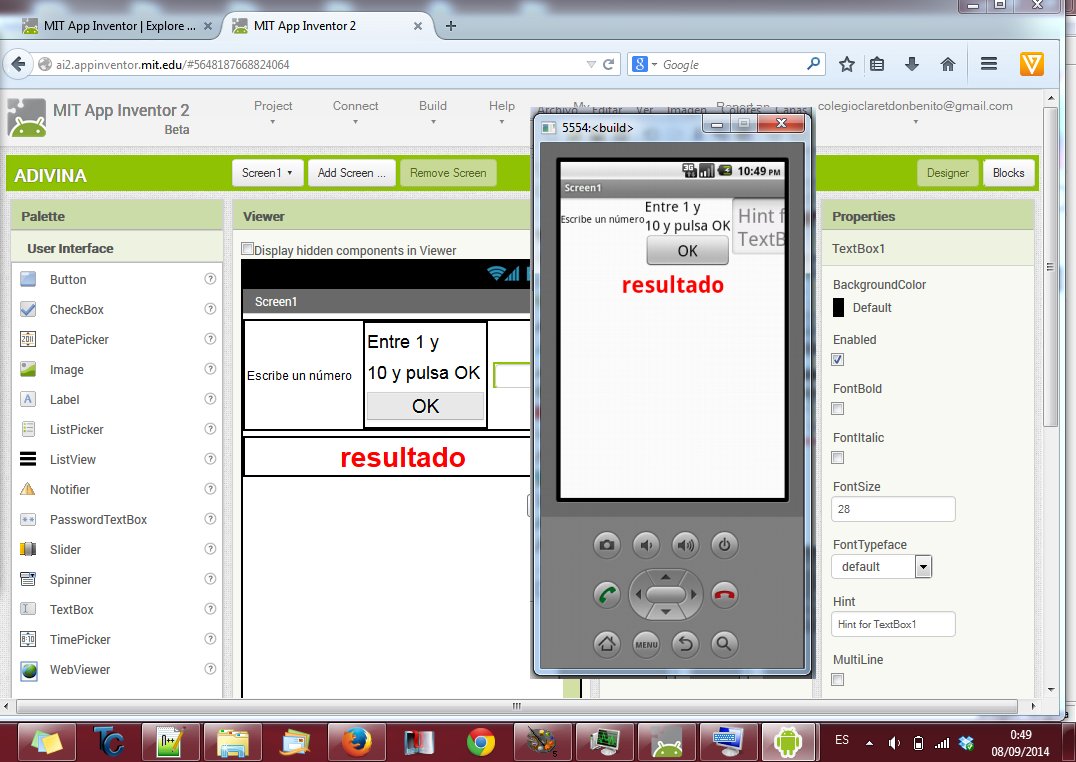Uncheck the Enabled property checkbox
Screen dimensions: 1076x762
(x=838, y=360)
